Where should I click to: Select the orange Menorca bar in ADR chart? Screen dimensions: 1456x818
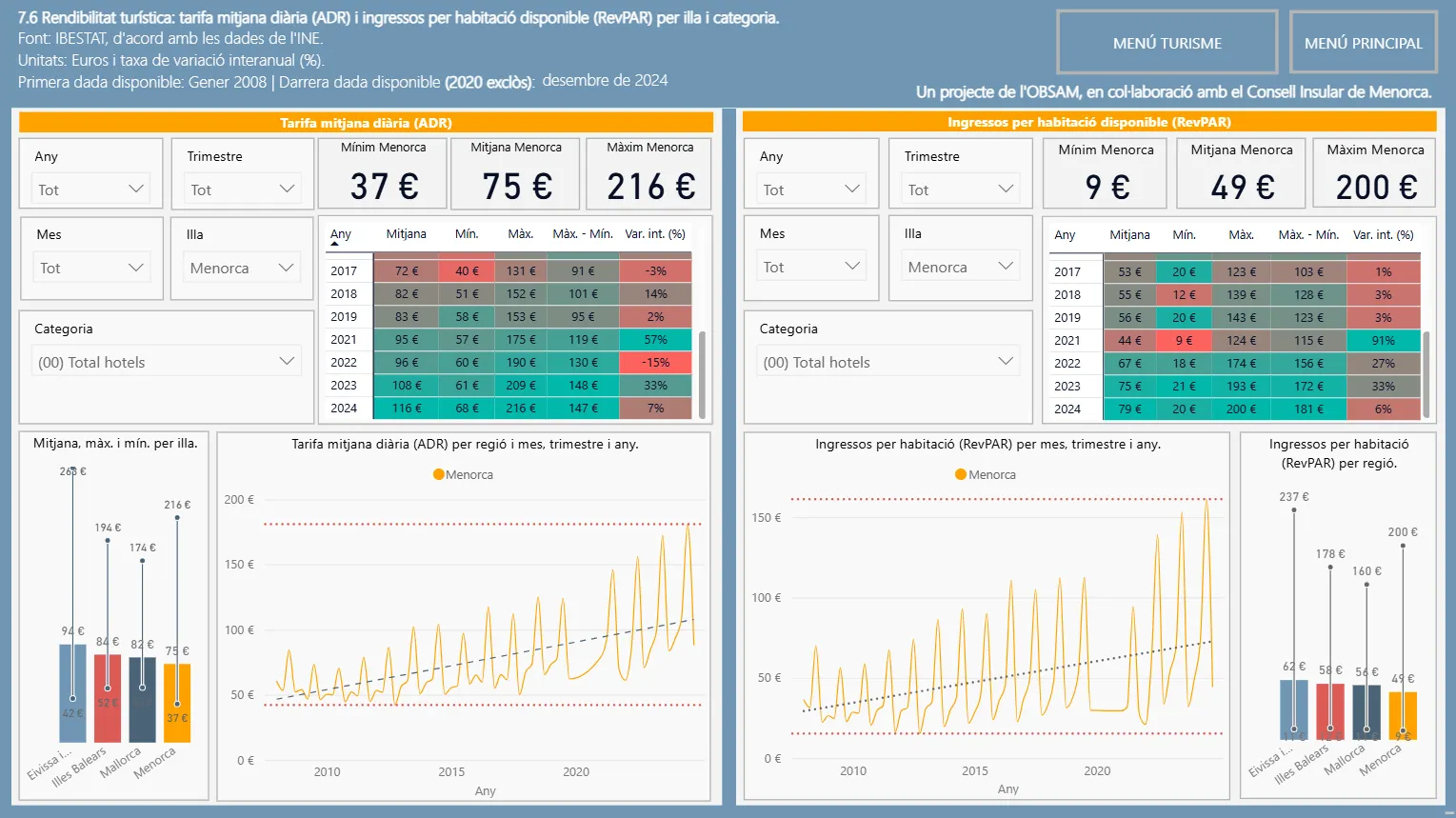pyautogui.click(x=177, y=703)
